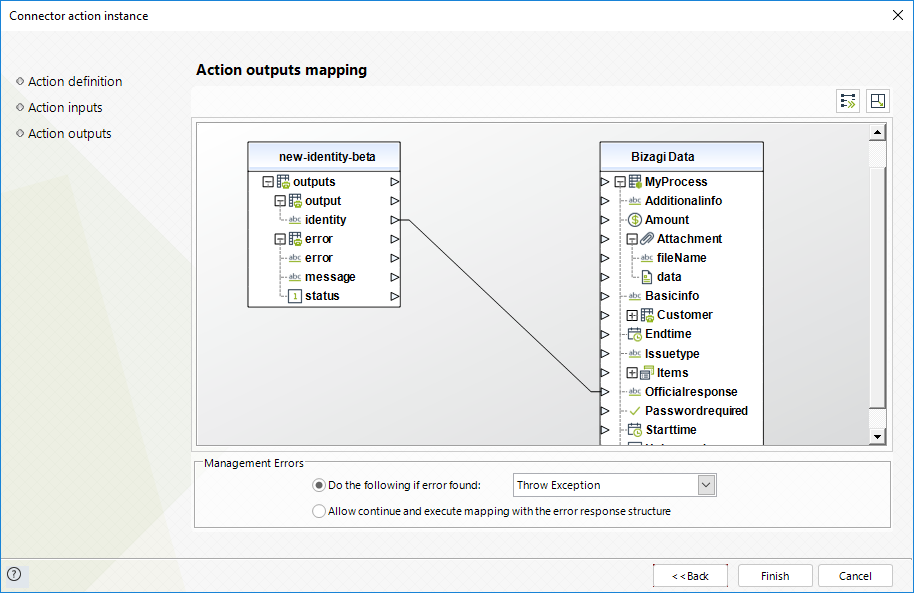Select the message row

tap(330, 277)
